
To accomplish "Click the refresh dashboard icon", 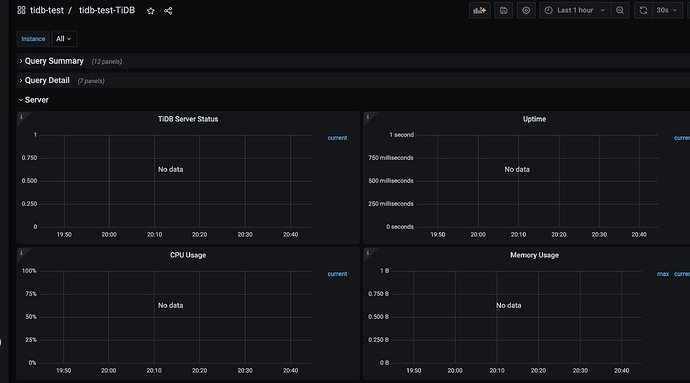I will [x=643, y=11].
